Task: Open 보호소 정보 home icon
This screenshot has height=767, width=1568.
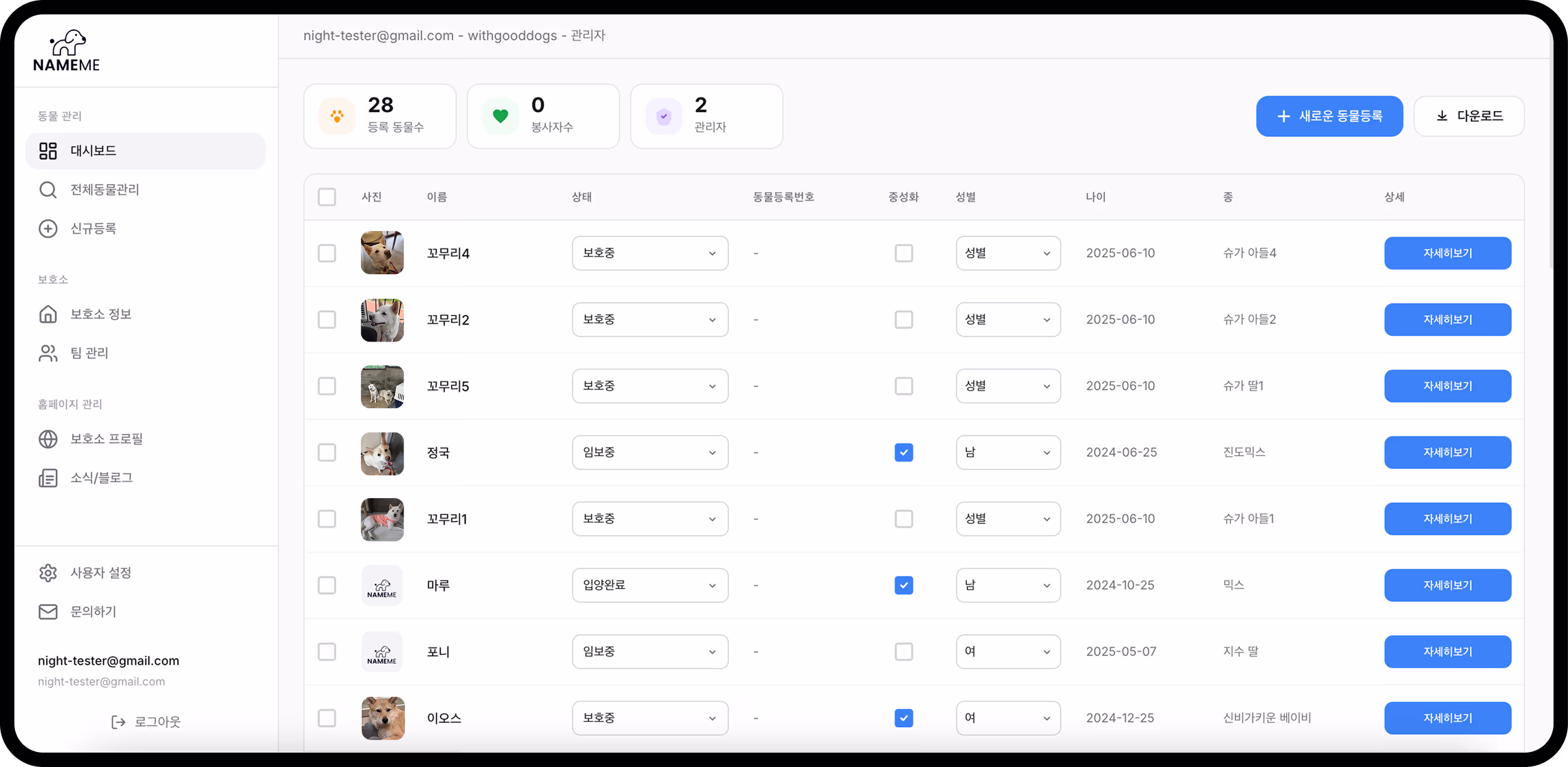Action: tap(48, 314)
